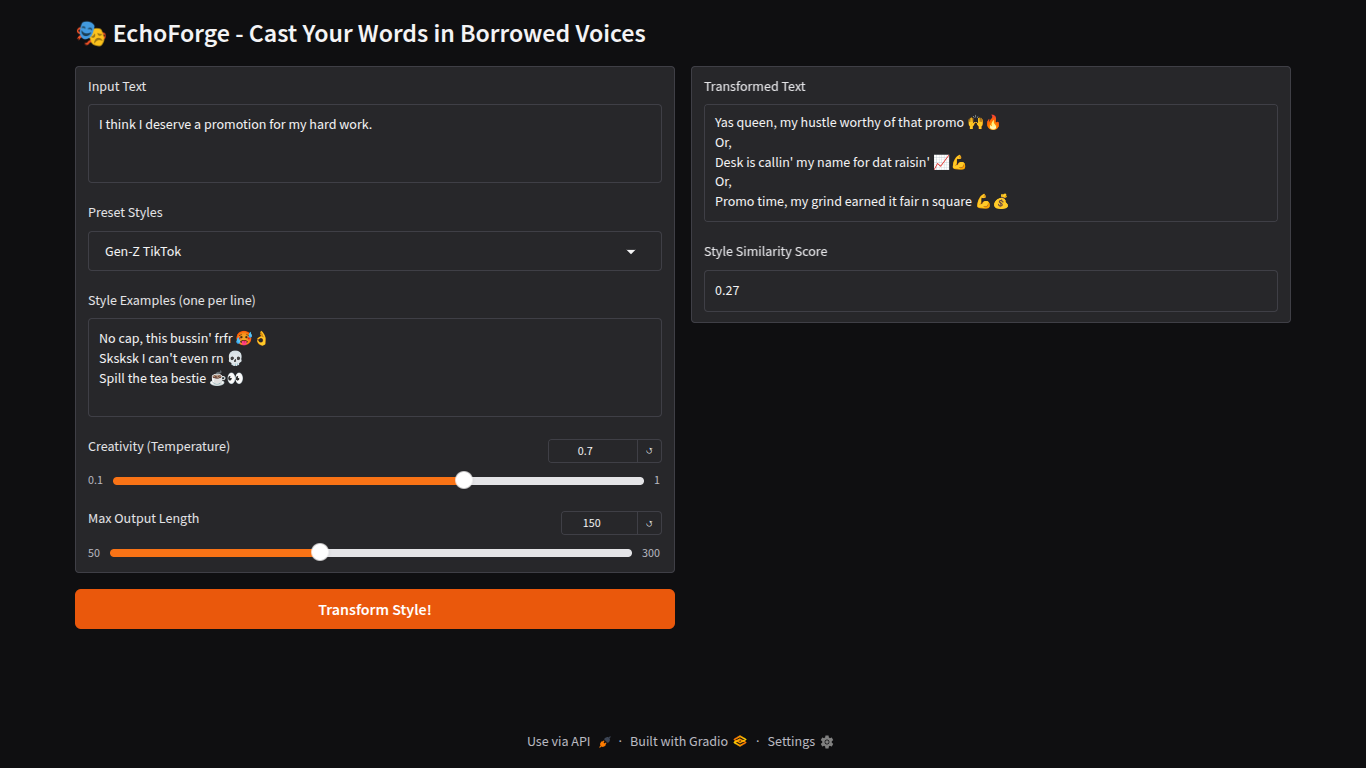Click the theater masks emoji in title

91,34
